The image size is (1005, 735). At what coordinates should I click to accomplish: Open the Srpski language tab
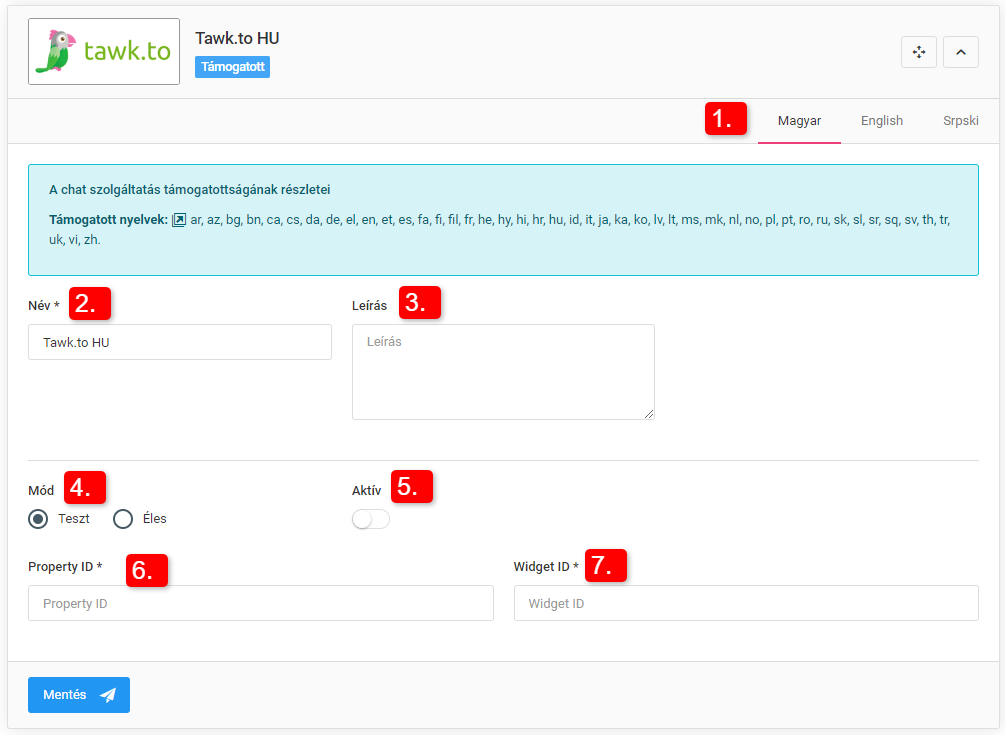[960, 121]
